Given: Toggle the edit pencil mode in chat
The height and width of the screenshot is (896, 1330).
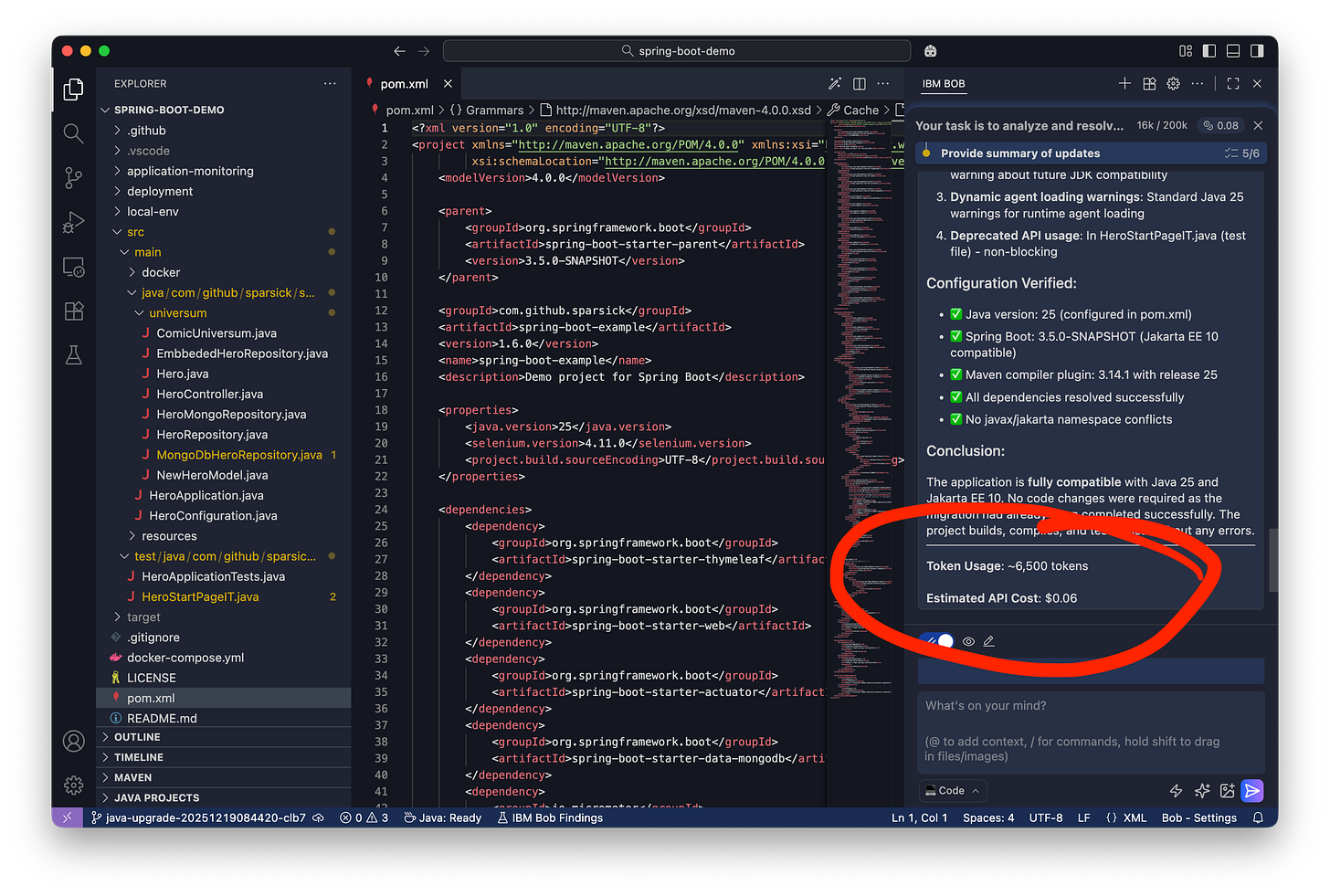Looking at the screenshot, I should pos(989,641).
